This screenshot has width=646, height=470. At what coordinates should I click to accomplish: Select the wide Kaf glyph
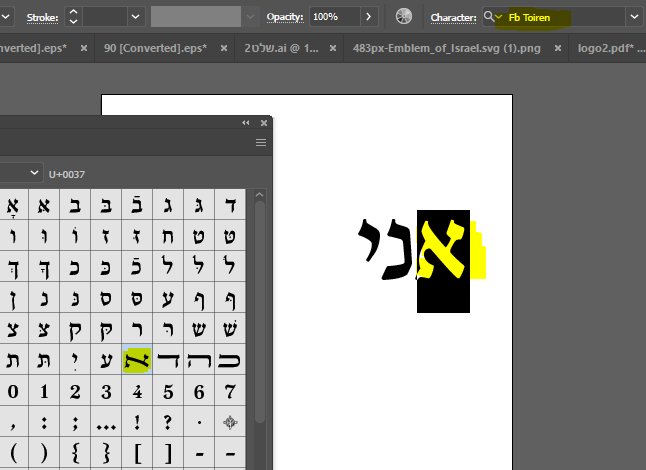[230, 360]
